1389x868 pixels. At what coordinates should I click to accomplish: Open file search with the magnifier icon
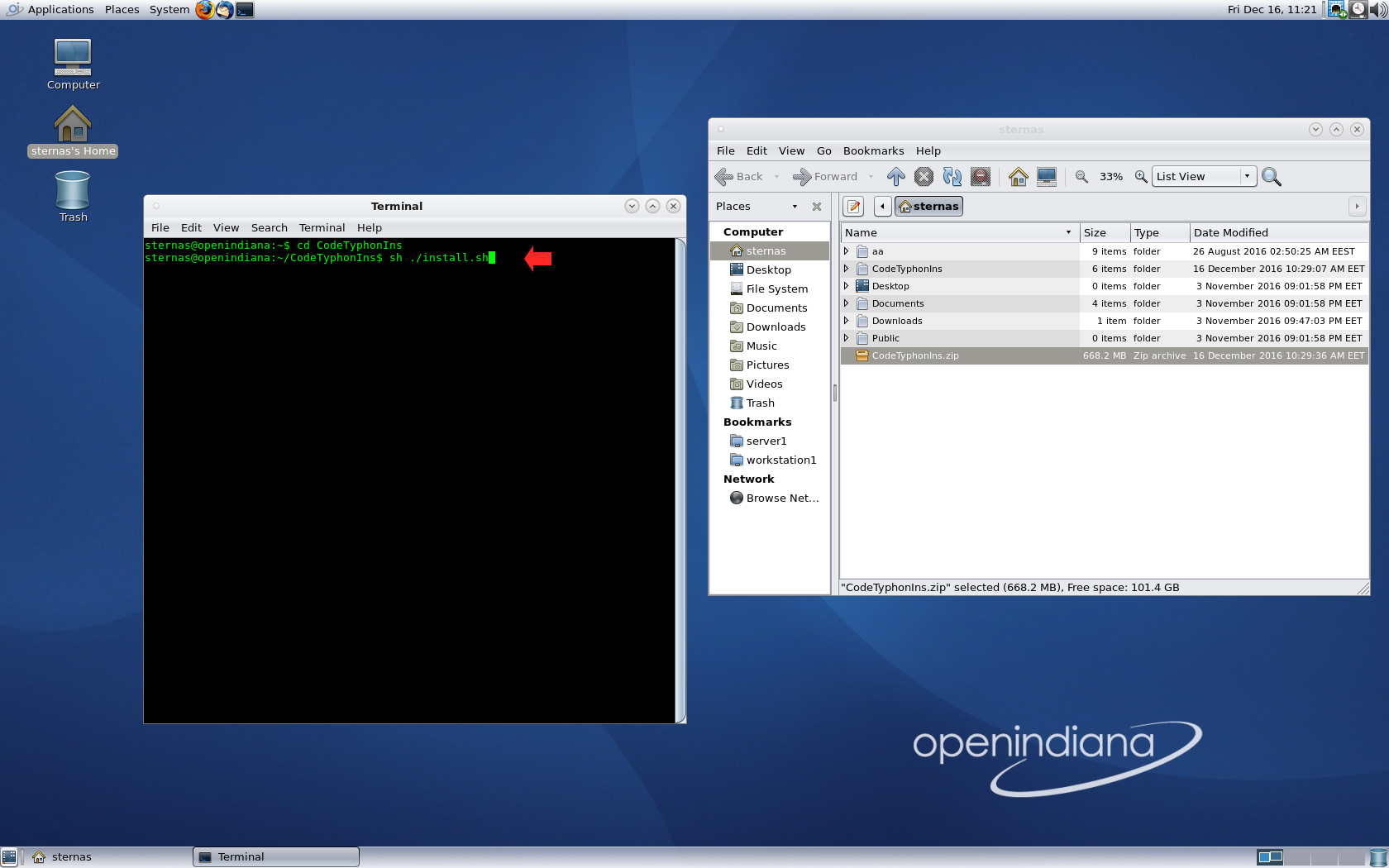[x=1272, y=176]
